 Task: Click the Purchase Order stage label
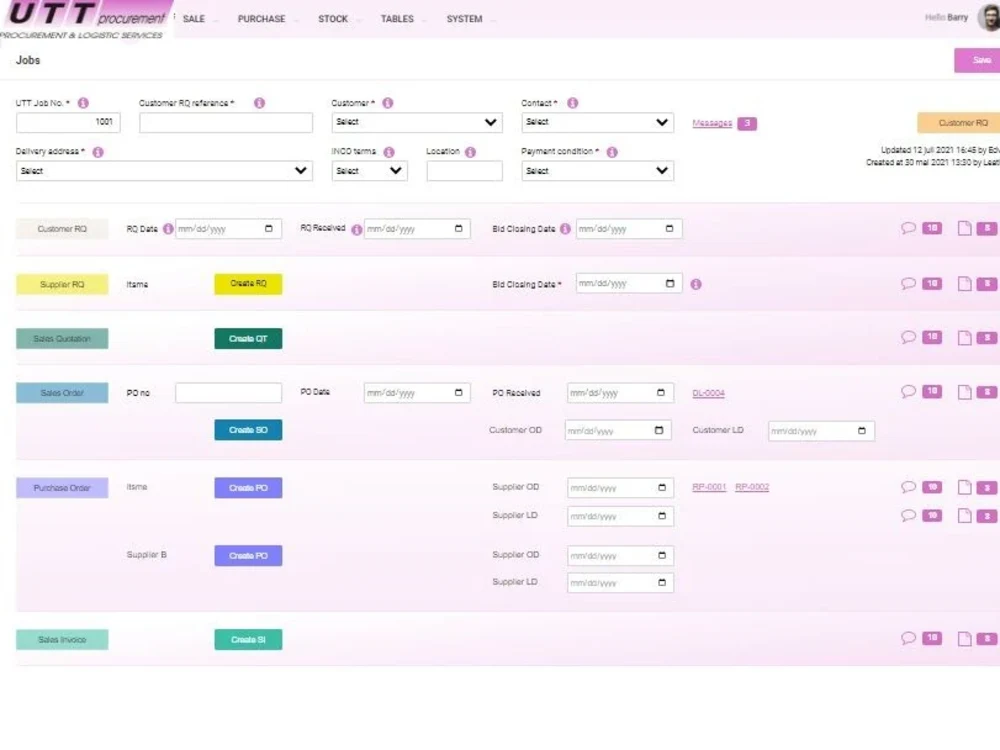62,488
